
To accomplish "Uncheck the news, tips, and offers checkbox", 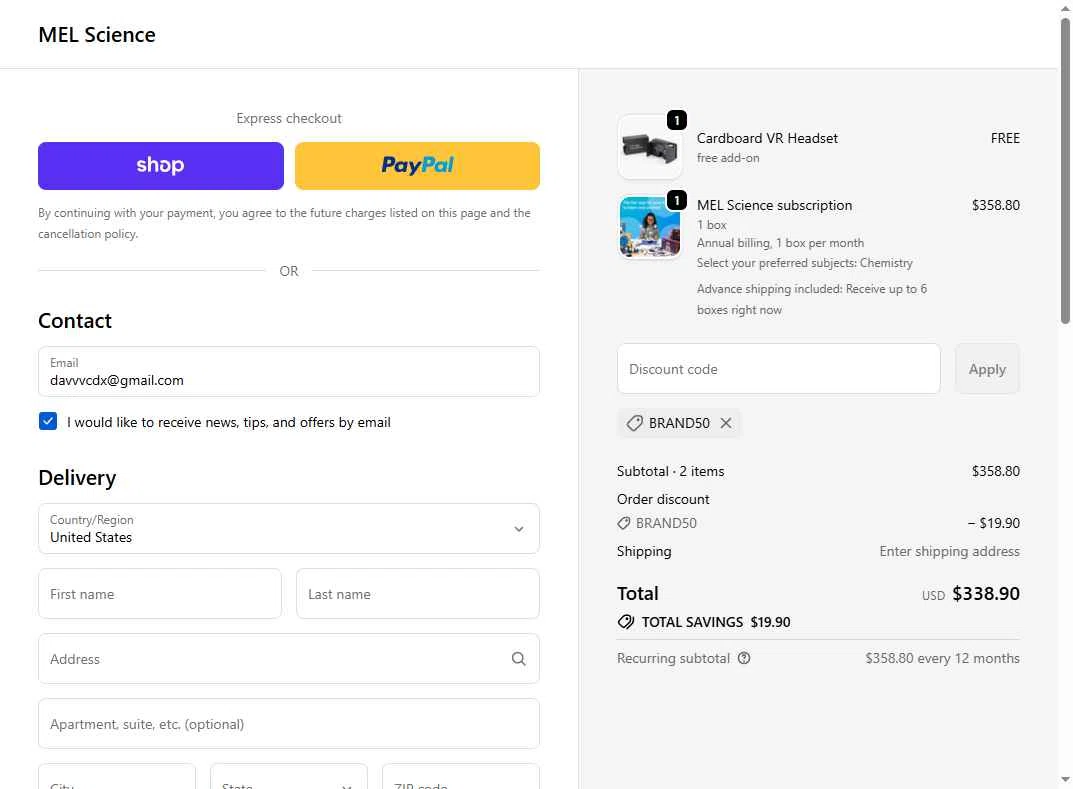I will pos(48,422).
